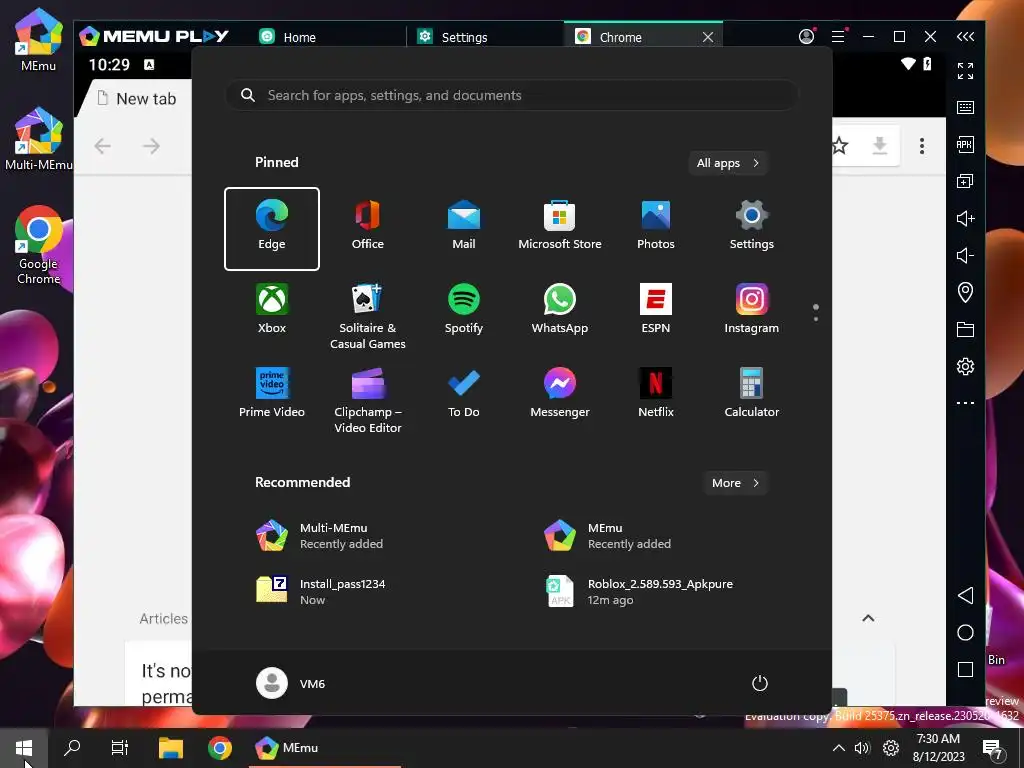The image size is (1024, 768).
Task: Go to next pinned apps page dot
Action: click(816, 319)
